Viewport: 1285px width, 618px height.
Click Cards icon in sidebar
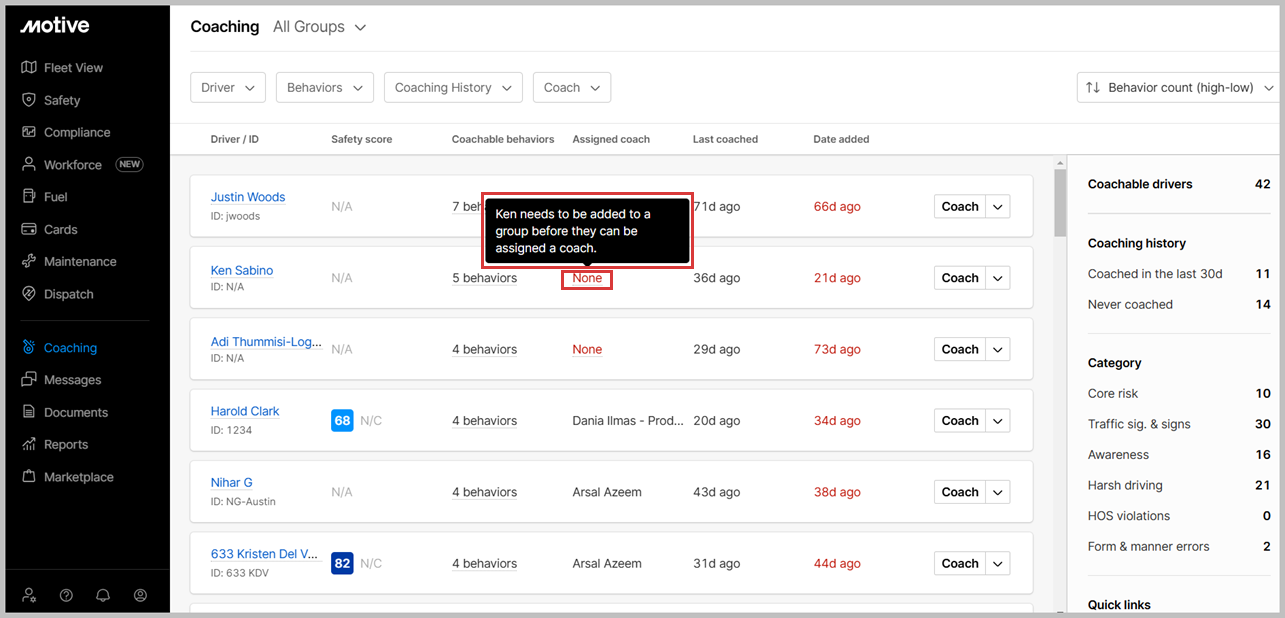[x=29, y=229]
